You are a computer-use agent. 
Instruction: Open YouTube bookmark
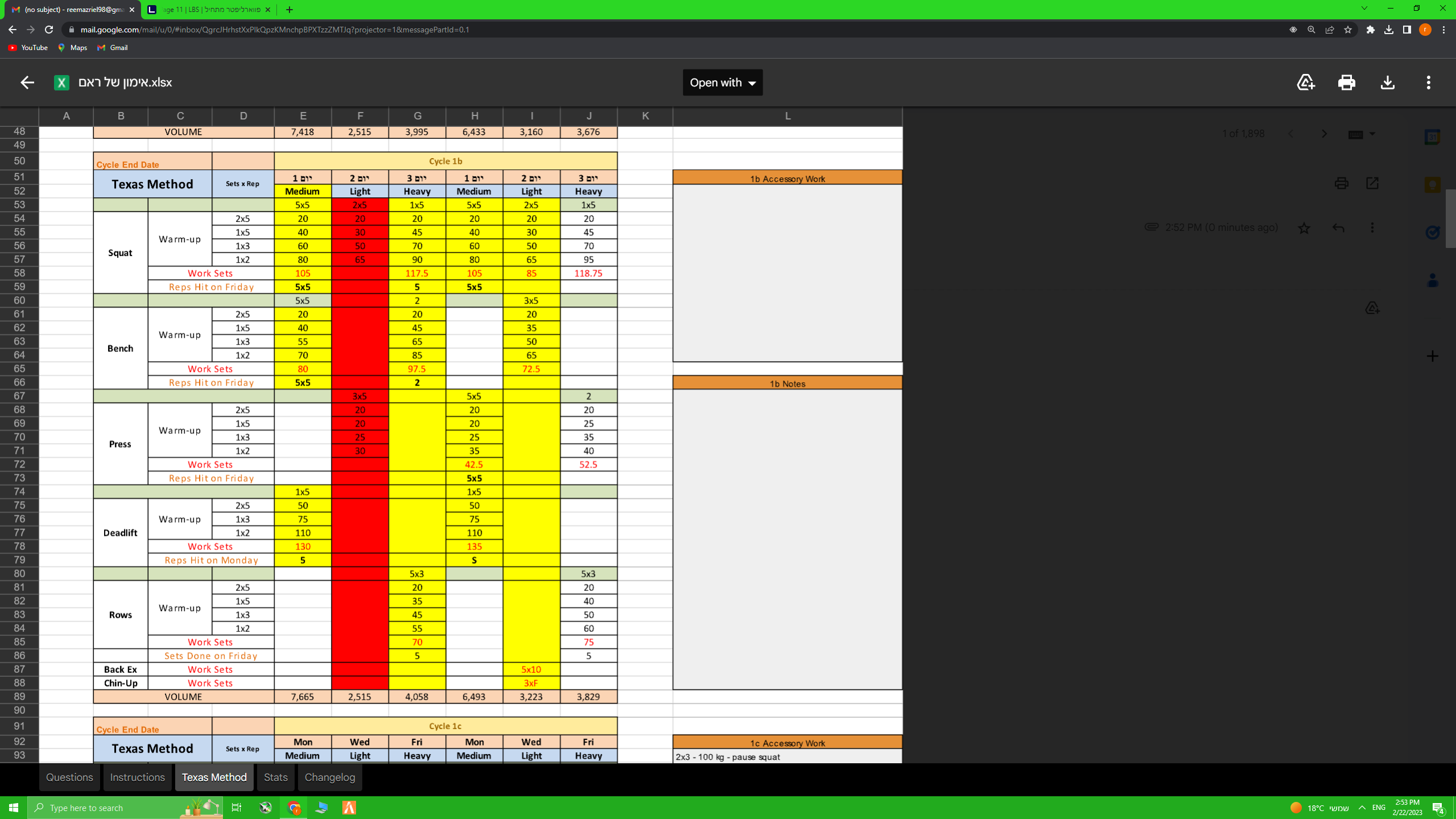coord(28,48)
